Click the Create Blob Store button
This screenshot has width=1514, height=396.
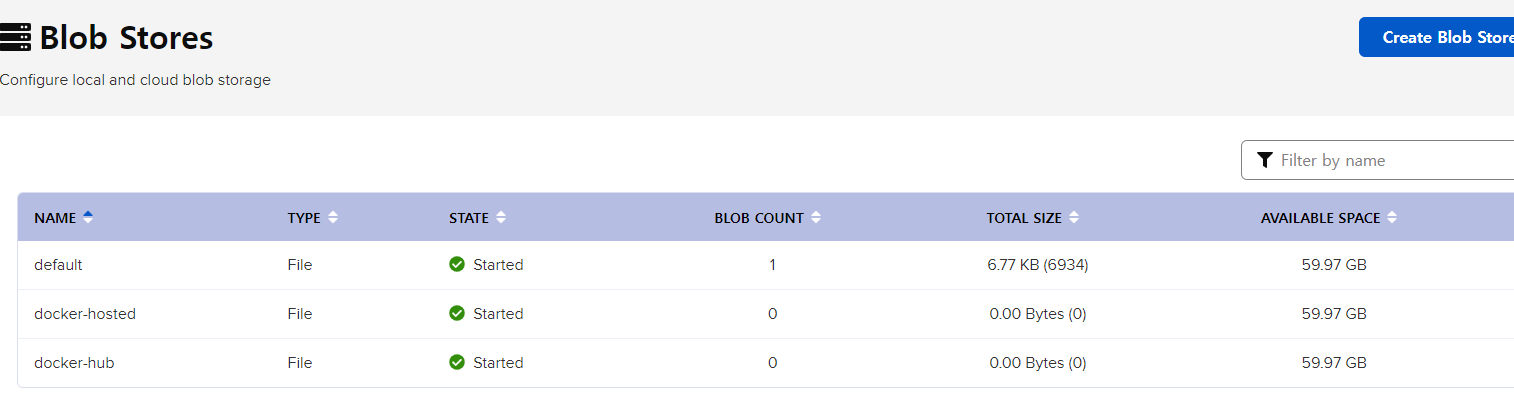pos(1437,37)
